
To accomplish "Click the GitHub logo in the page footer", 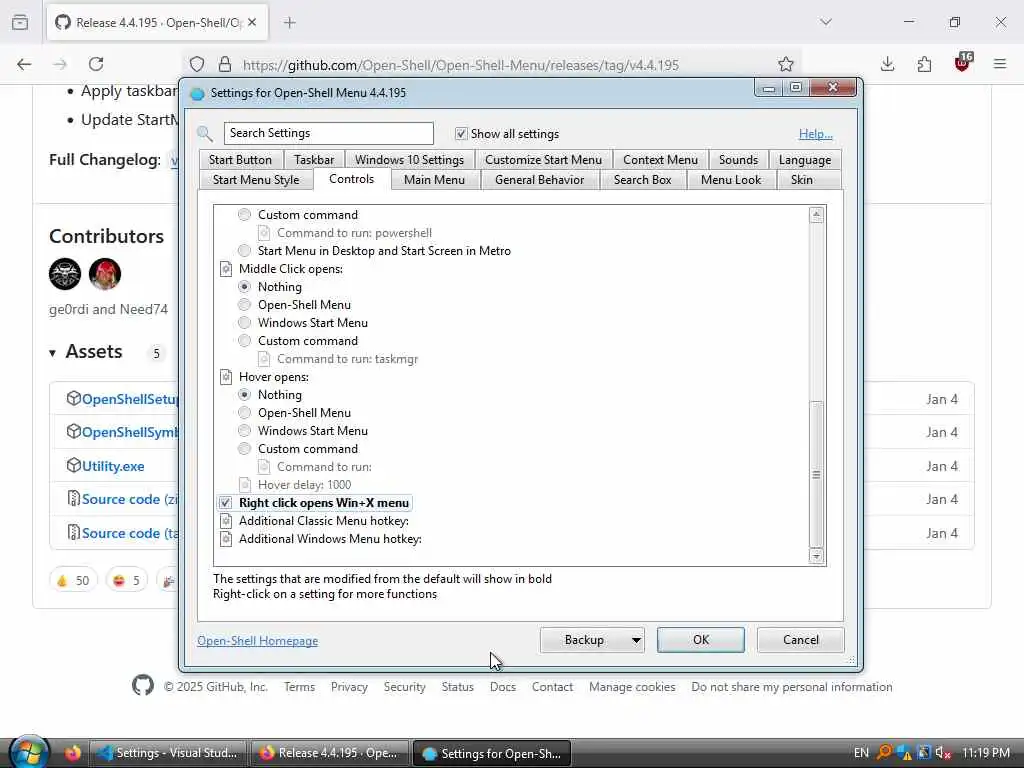I will pos(143,685).
